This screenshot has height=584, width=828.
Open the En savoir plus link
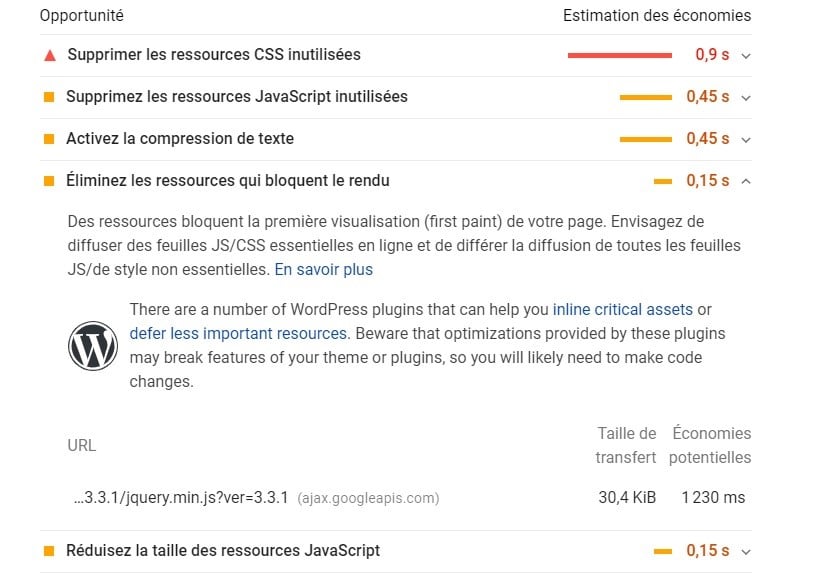[324, 269]
